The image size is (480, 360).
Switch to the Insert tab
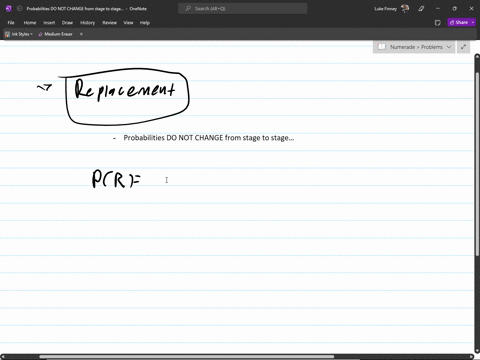pos(49,23)
